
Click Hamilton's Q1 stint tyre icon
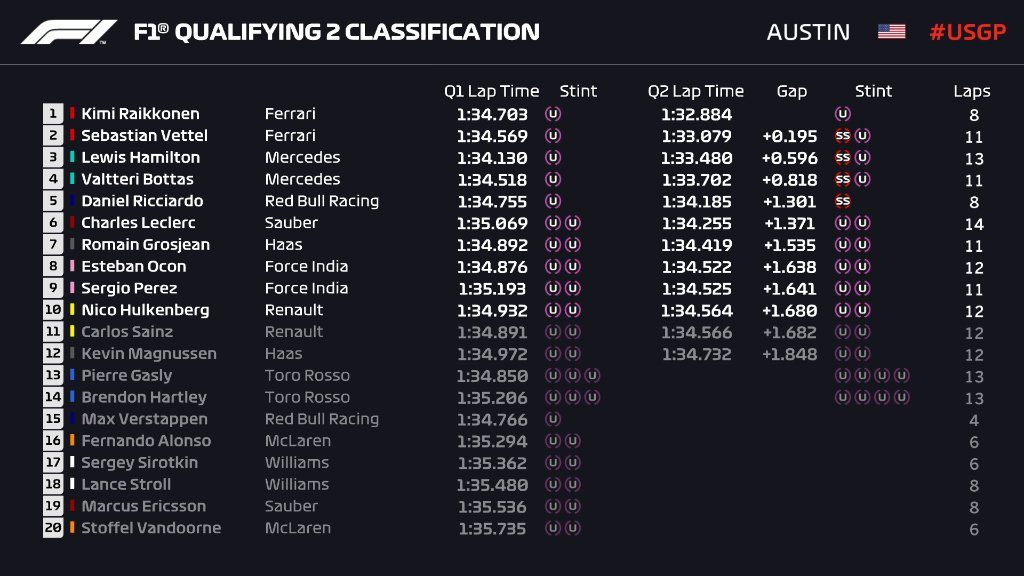click(x=553, y=157)
